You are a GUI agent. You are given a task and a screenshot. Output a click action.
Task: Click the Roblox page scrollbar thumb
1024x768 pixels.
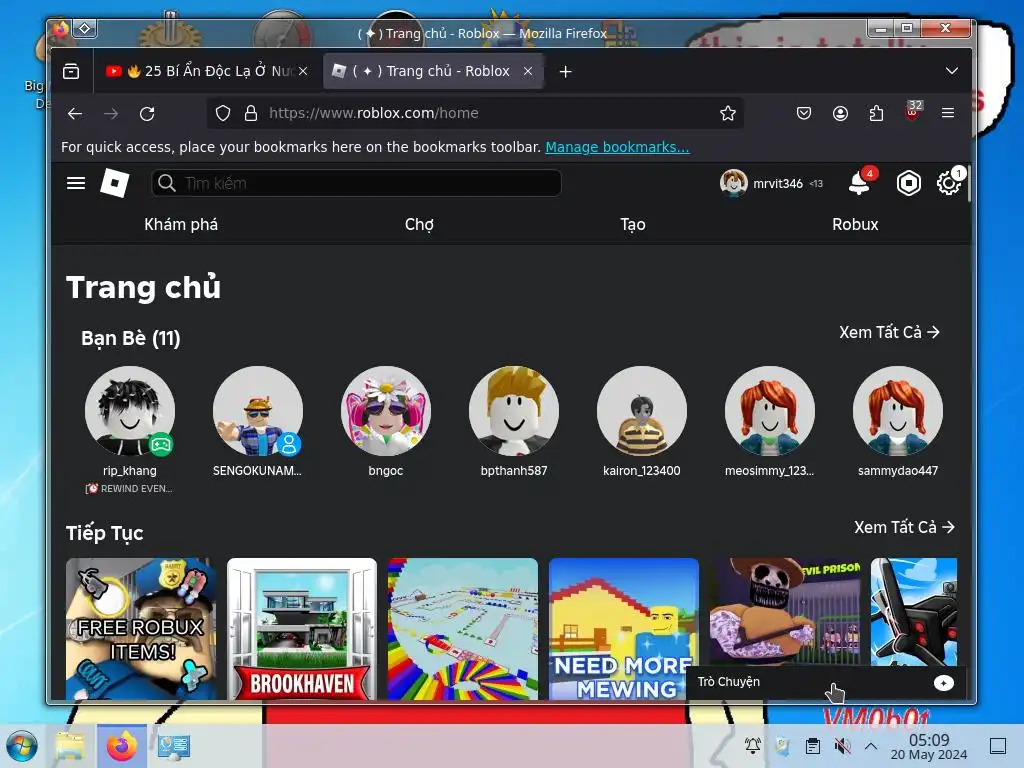click(968, 184)
